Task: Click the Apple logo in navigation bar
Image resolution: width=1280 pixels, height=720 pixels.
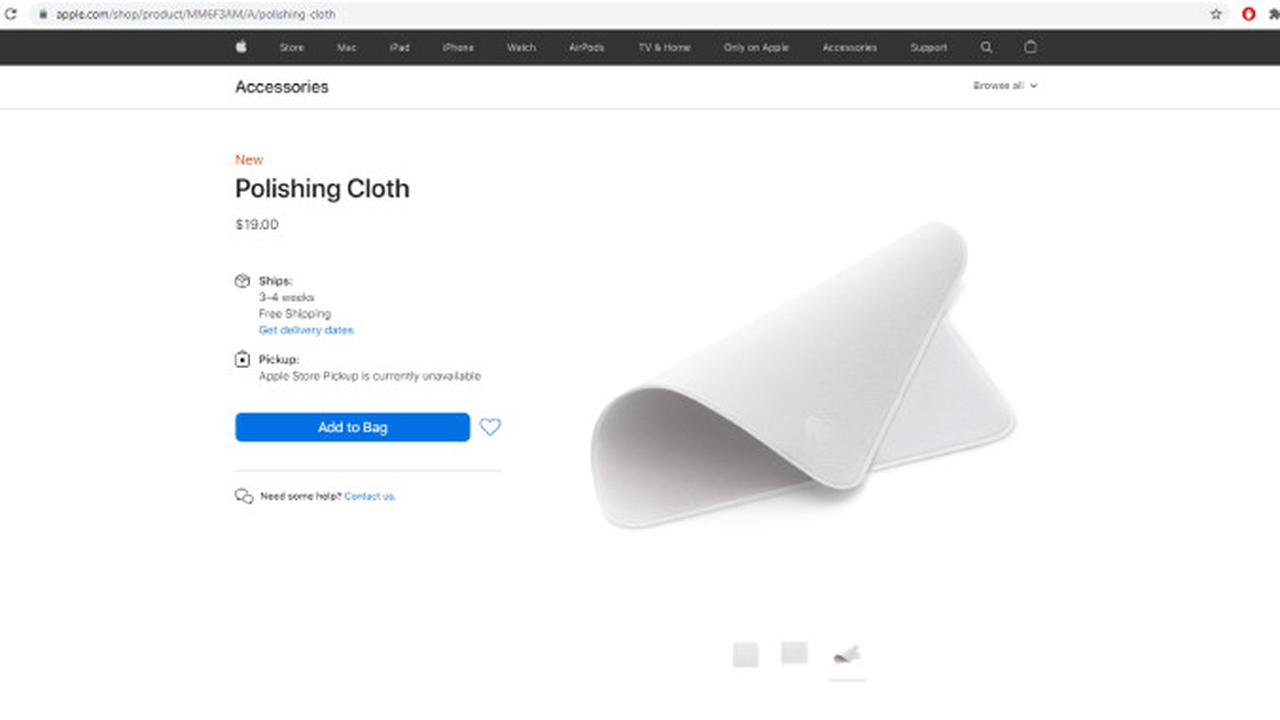Action: (x=241, y=47)
